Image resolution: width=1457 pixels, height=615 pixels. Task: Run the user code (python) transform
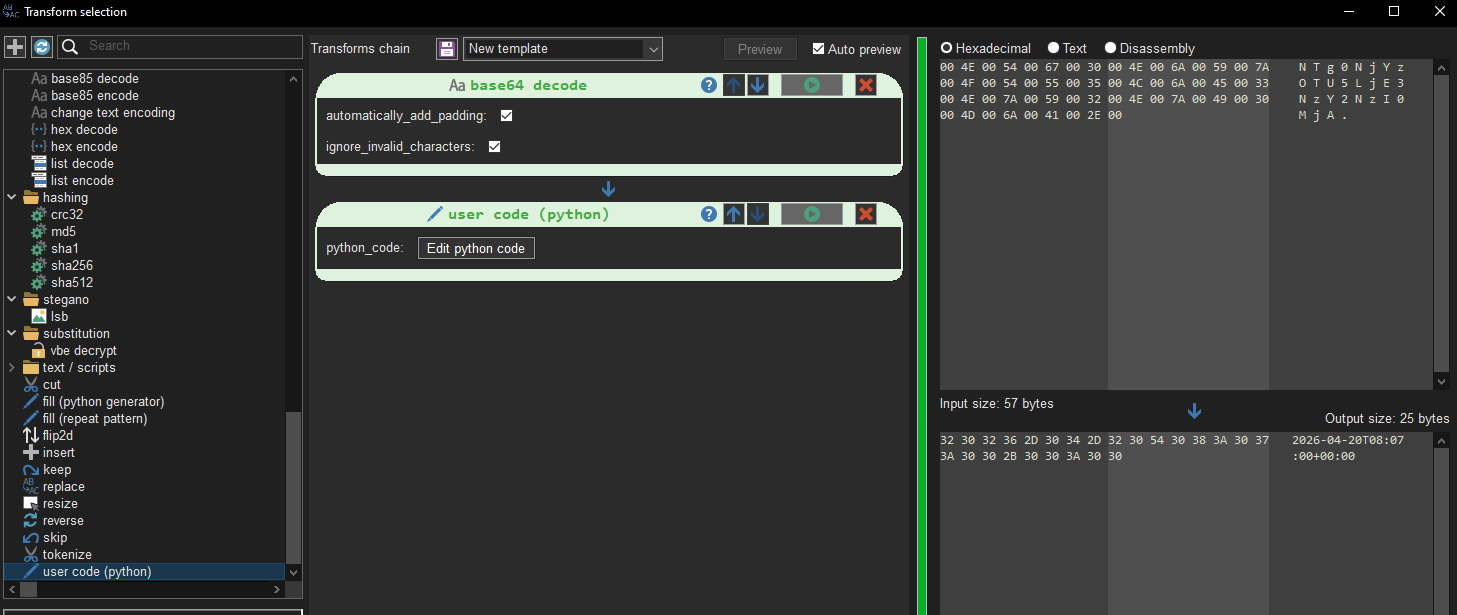click(x=812, y=214)
